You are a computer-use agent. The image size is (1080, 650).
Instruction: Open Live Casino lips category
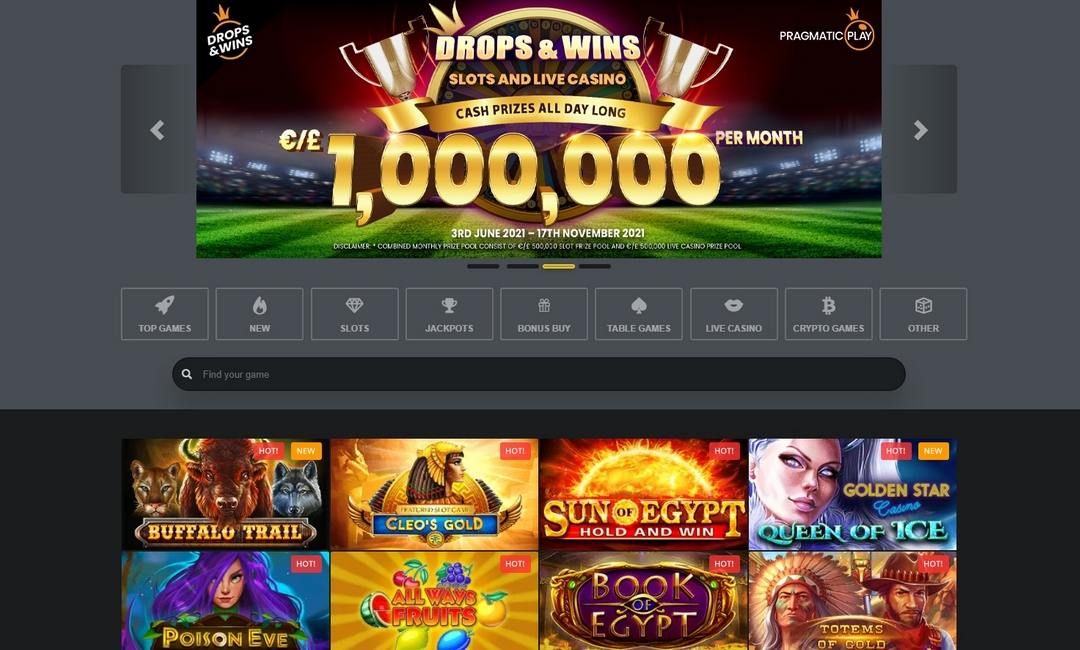734,314
